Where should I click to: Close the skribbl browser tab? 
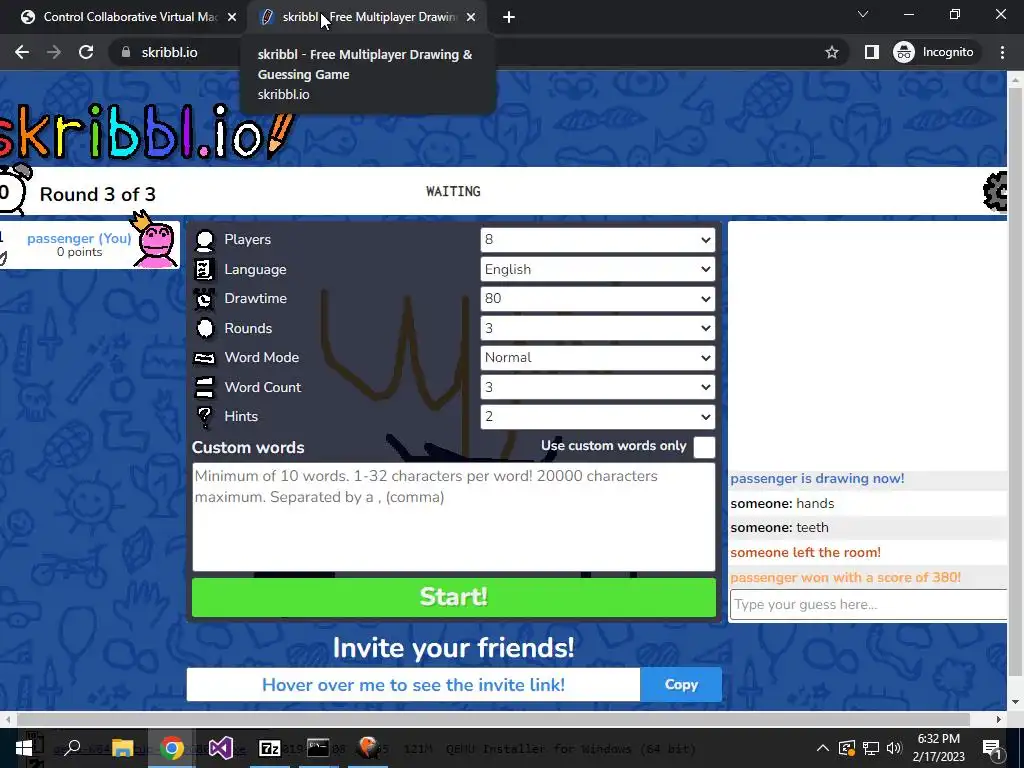[x=471, y=18]
